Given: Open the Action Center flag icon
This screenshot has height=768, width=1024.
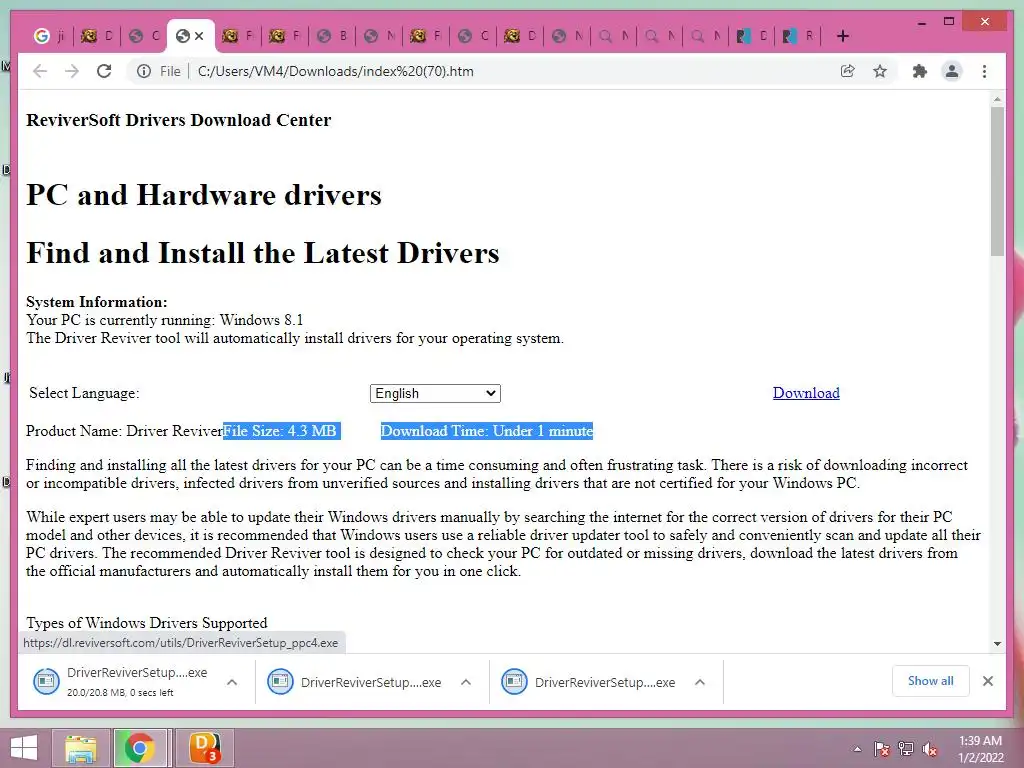Looking at the screenshot, I should [881, 749].
